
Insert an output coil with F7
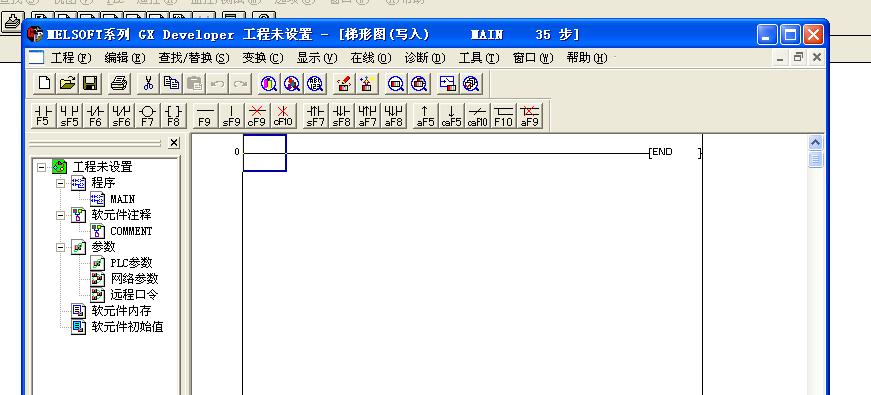(x=148, y=116)
